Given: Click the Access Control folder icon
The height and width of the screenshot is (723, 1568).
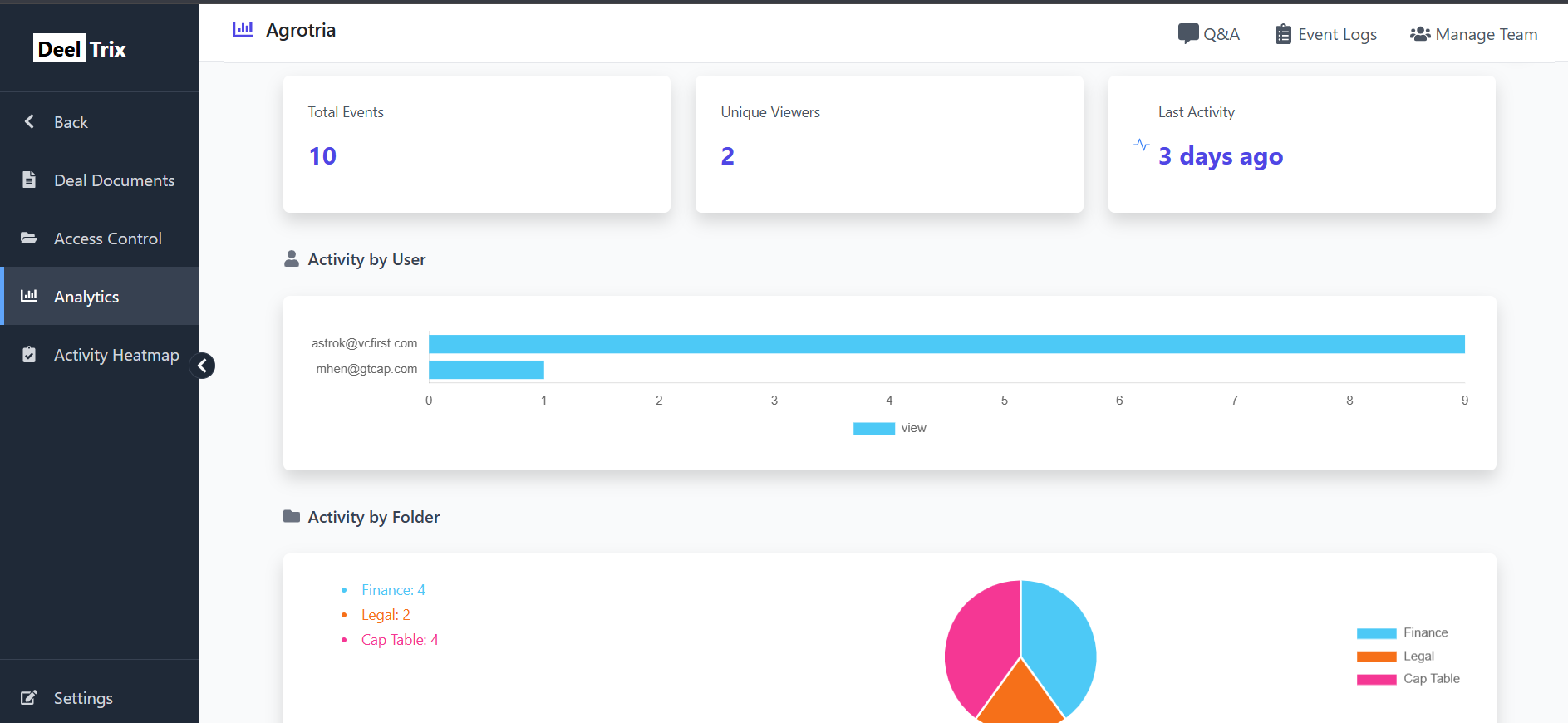Looking at the screenshot, I should 29,238.
